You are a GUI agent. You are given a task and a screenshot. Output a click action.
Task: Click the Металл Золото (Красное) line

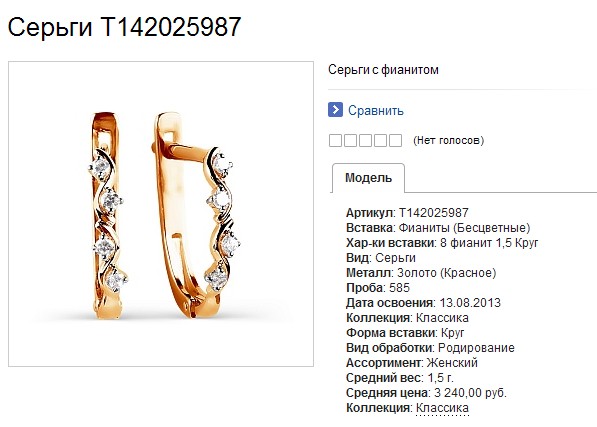coord(421,273)
